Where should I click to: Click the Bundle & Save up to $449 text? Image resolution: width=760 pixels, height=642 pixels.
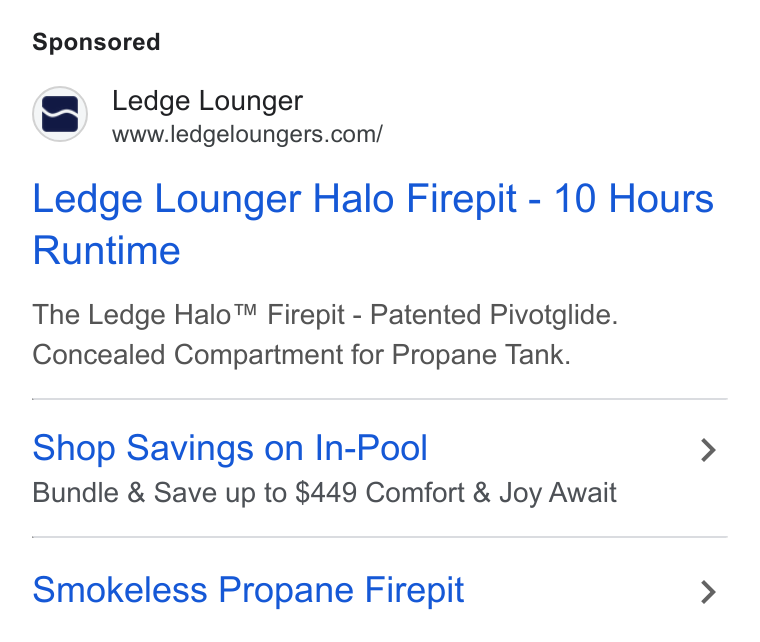pos(195,493)
